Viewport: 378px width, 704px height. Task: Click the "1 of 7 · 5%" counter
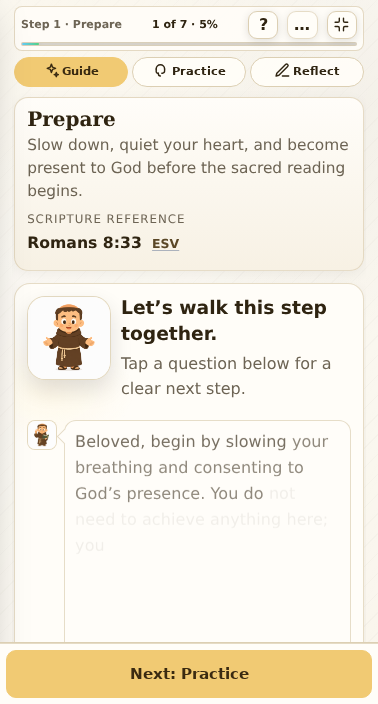(185, 24)
